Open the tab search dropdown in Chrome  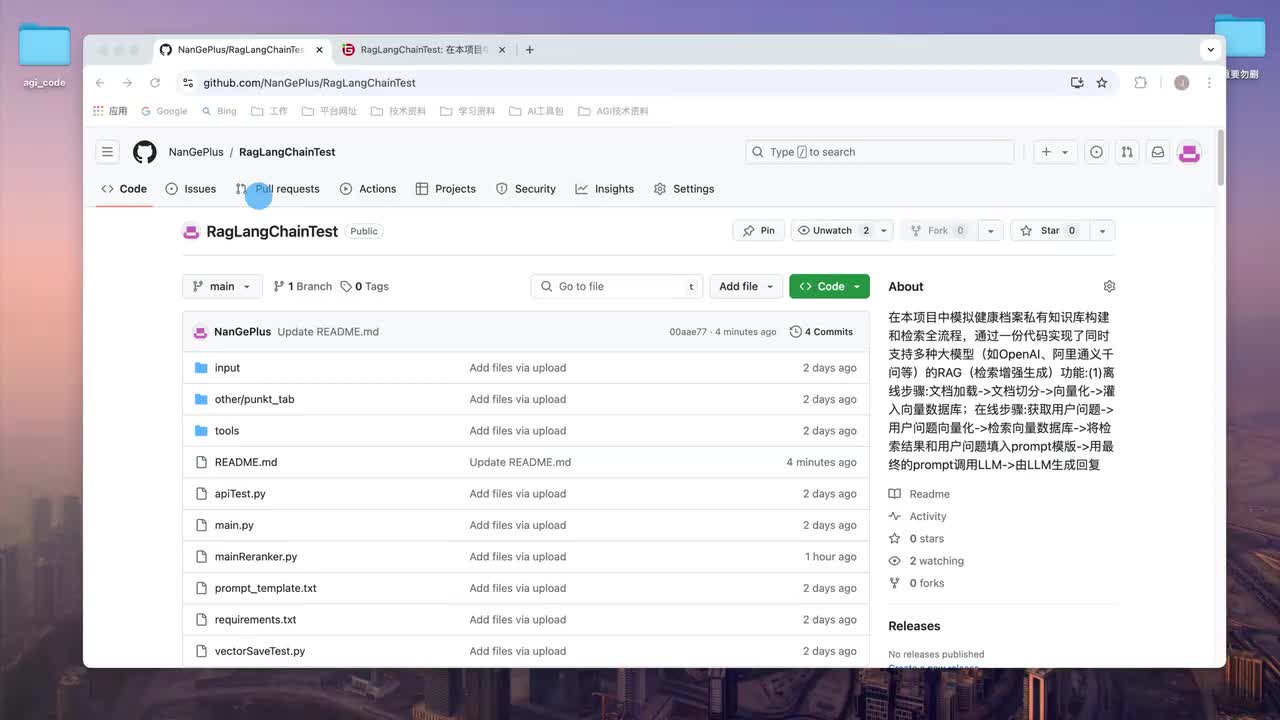click(1211, 49)
